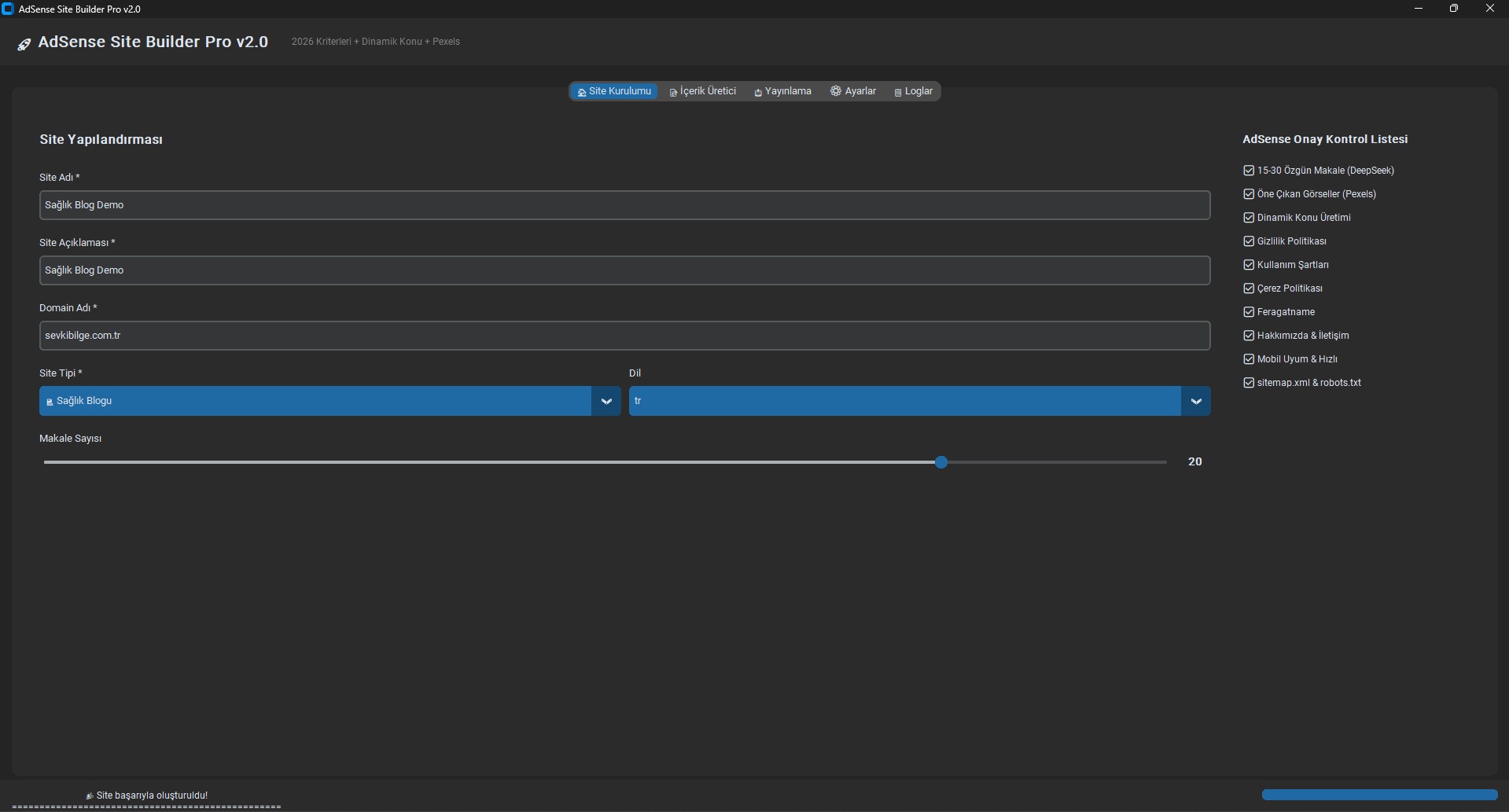
Task: View the Loglar tab
Action: click(913, 91)
